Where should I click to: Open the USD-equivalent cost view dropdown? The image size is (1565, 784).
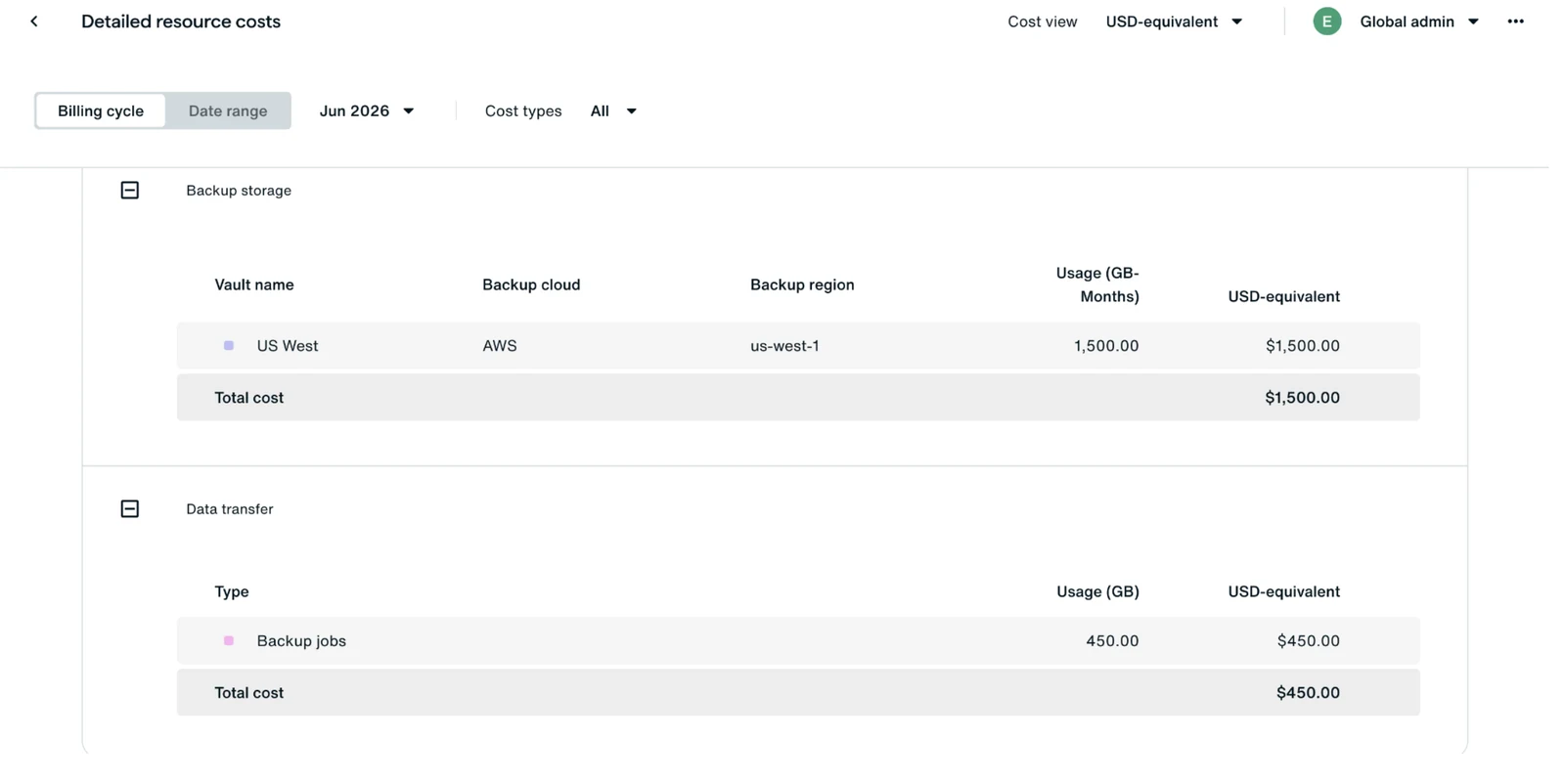pyautogui.click(x=1174, y=22)
